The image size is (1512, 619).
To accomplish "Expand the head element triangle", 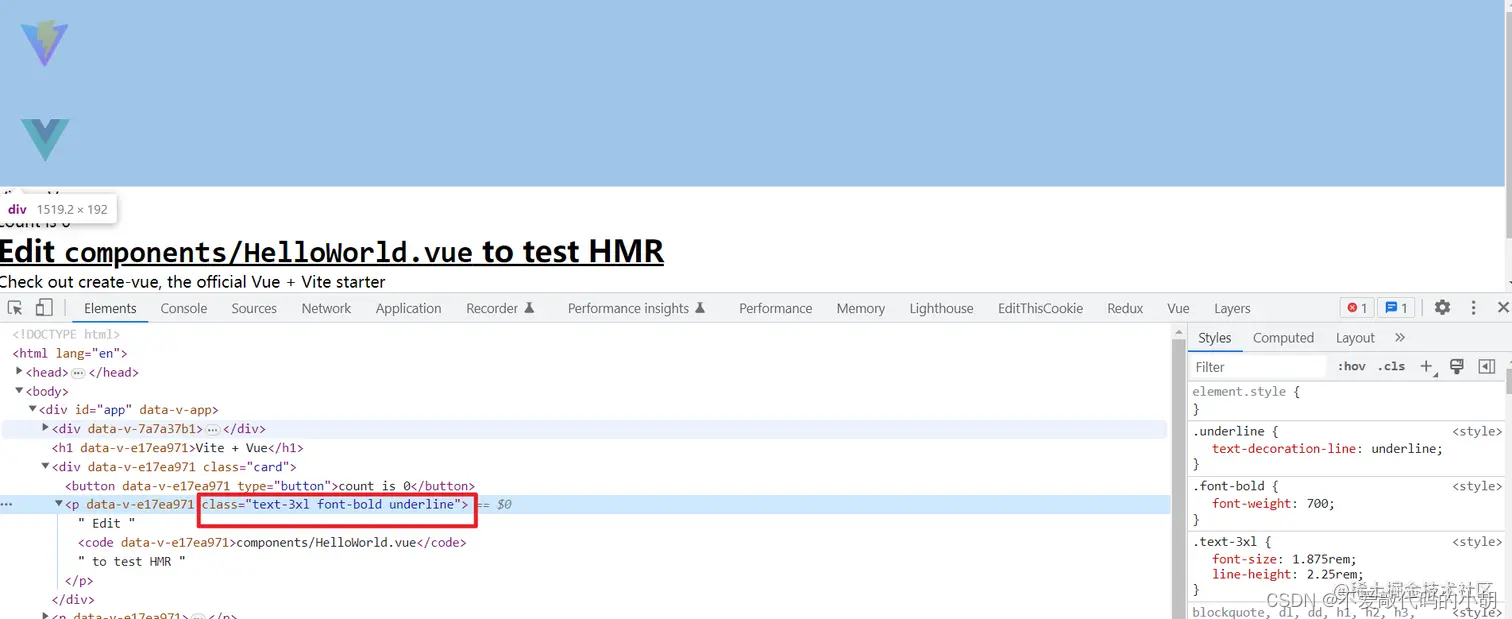I will click(x=19, y=372).
